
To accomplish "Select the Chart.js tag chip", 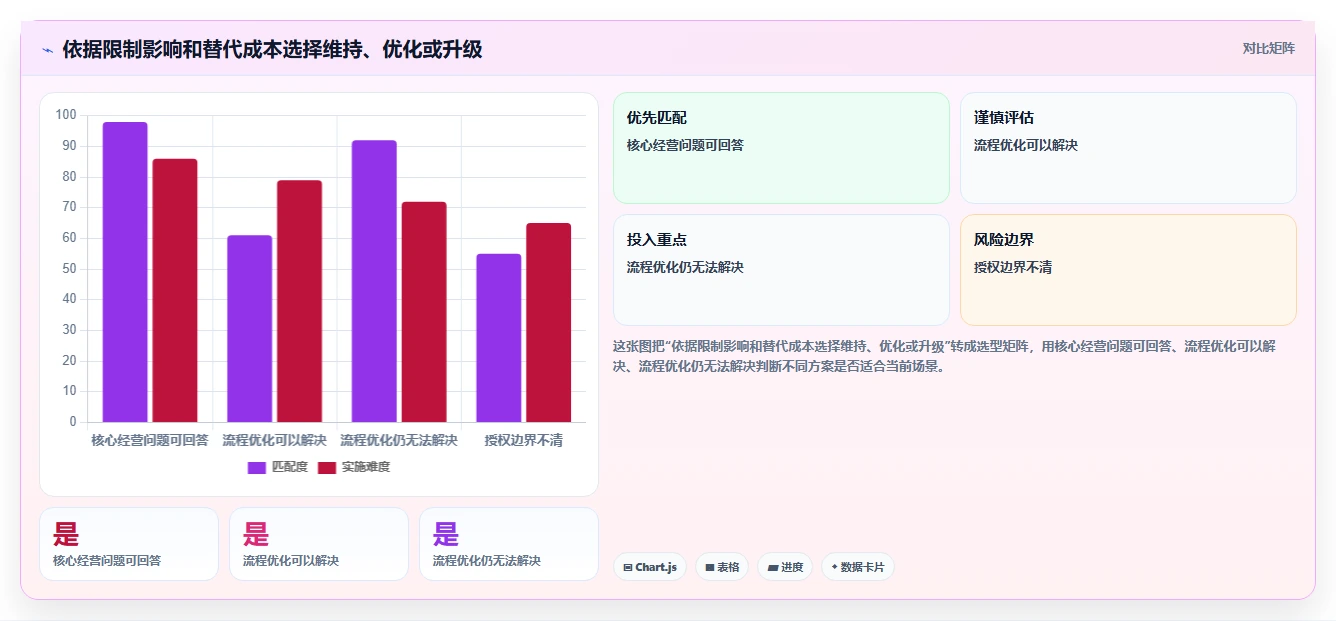I will click(650, 567).
